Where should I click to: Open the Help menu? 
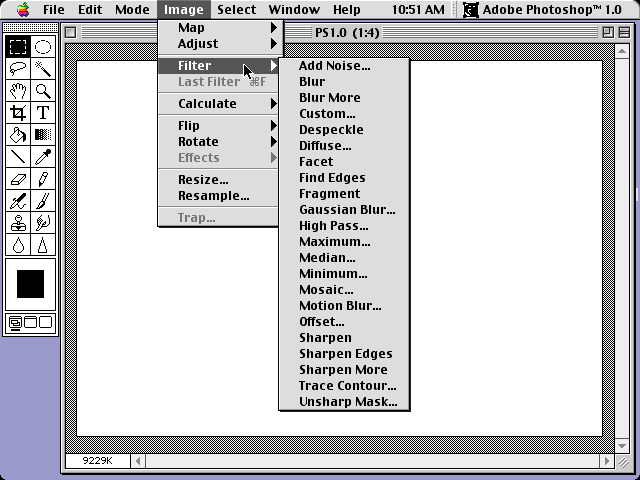[x=347, y=9]
